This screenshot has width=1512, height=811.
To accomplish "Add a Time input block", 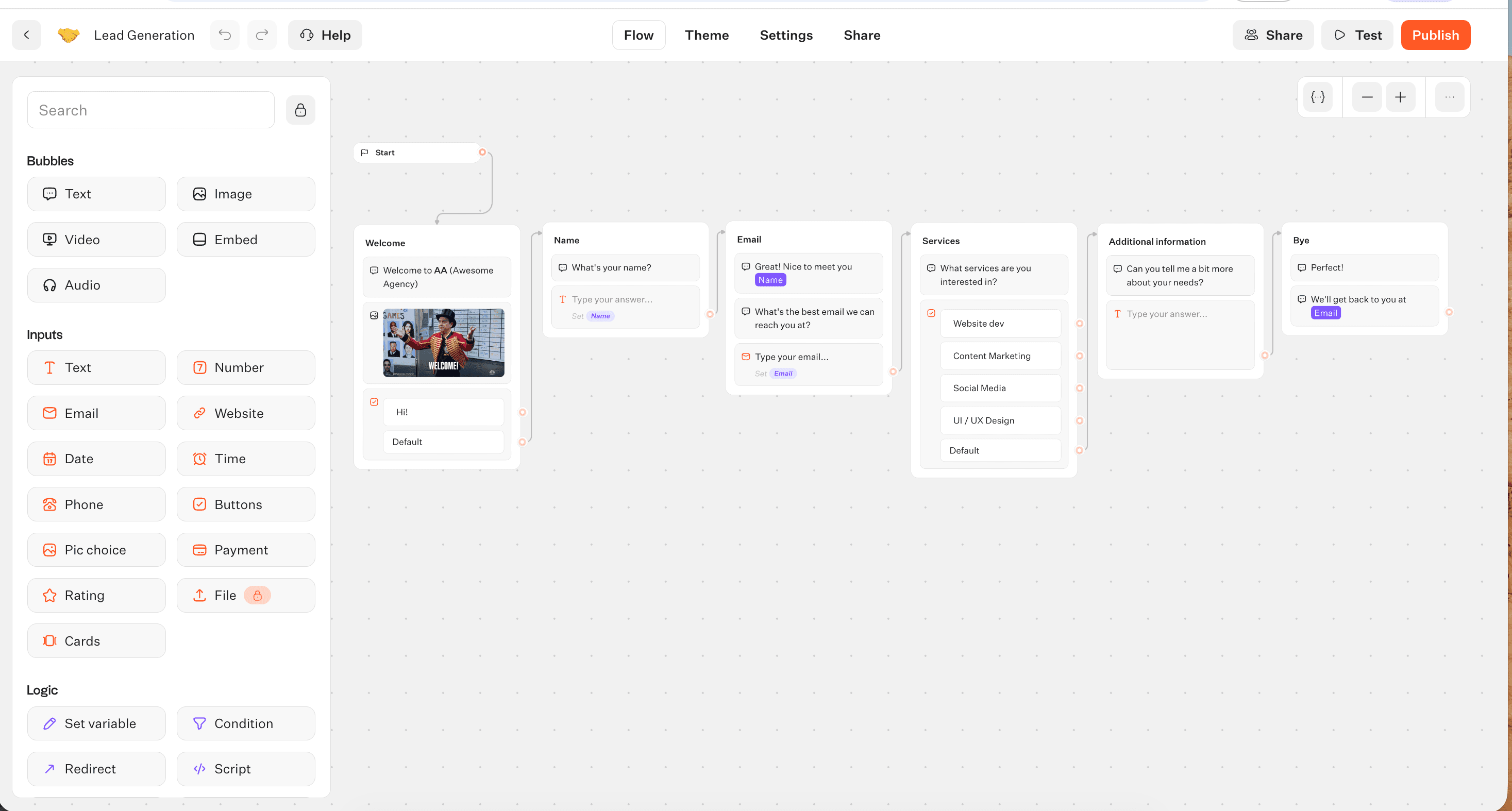I will (x=246, y=459).
